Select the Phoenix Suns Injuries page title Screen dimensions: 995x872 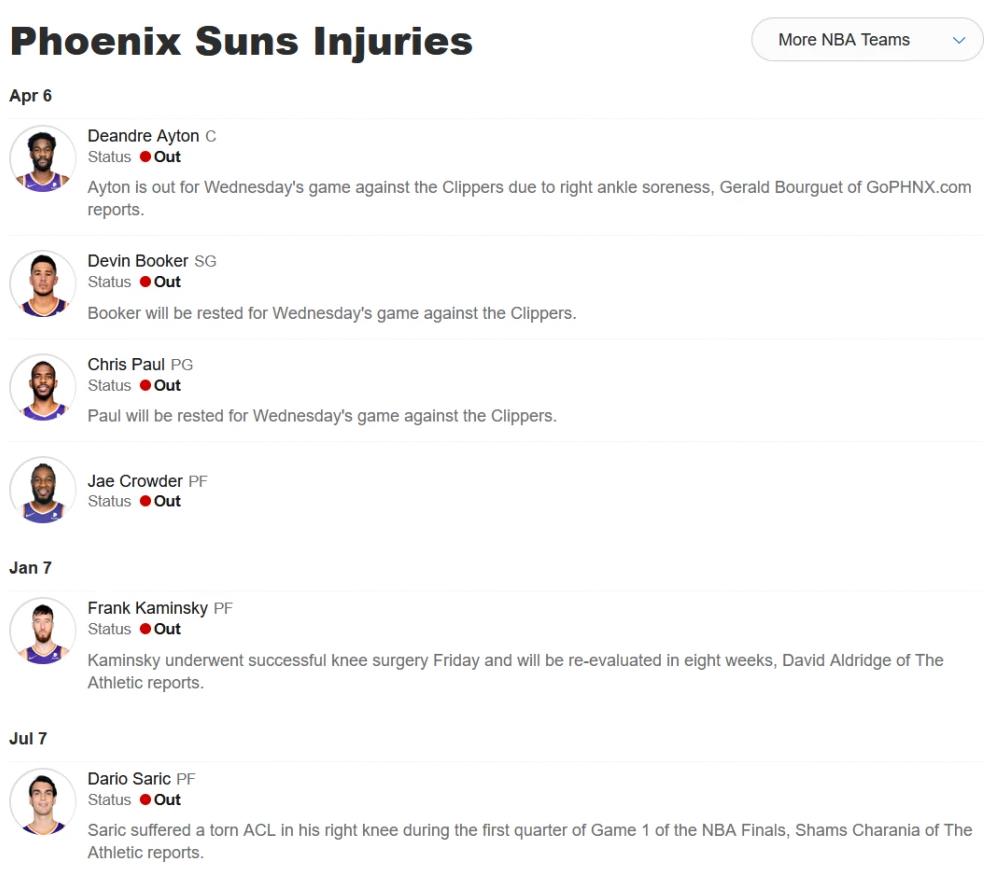(242, 41)
